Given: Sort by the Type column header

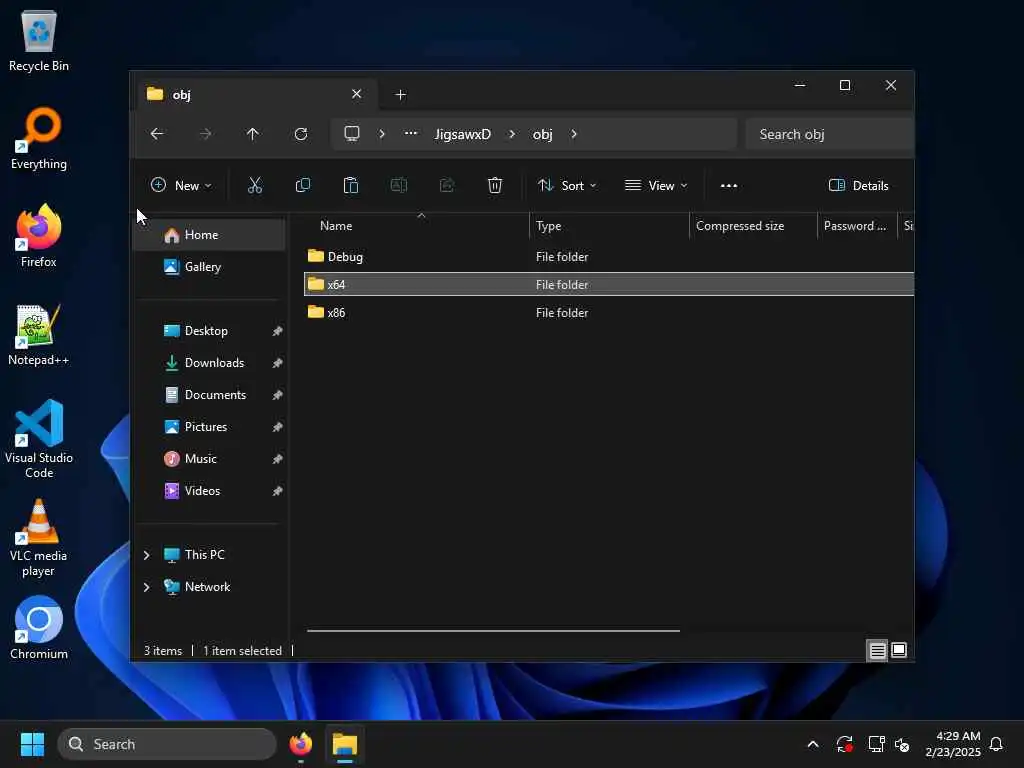Looking at the screenshot, I should point(609,226).
